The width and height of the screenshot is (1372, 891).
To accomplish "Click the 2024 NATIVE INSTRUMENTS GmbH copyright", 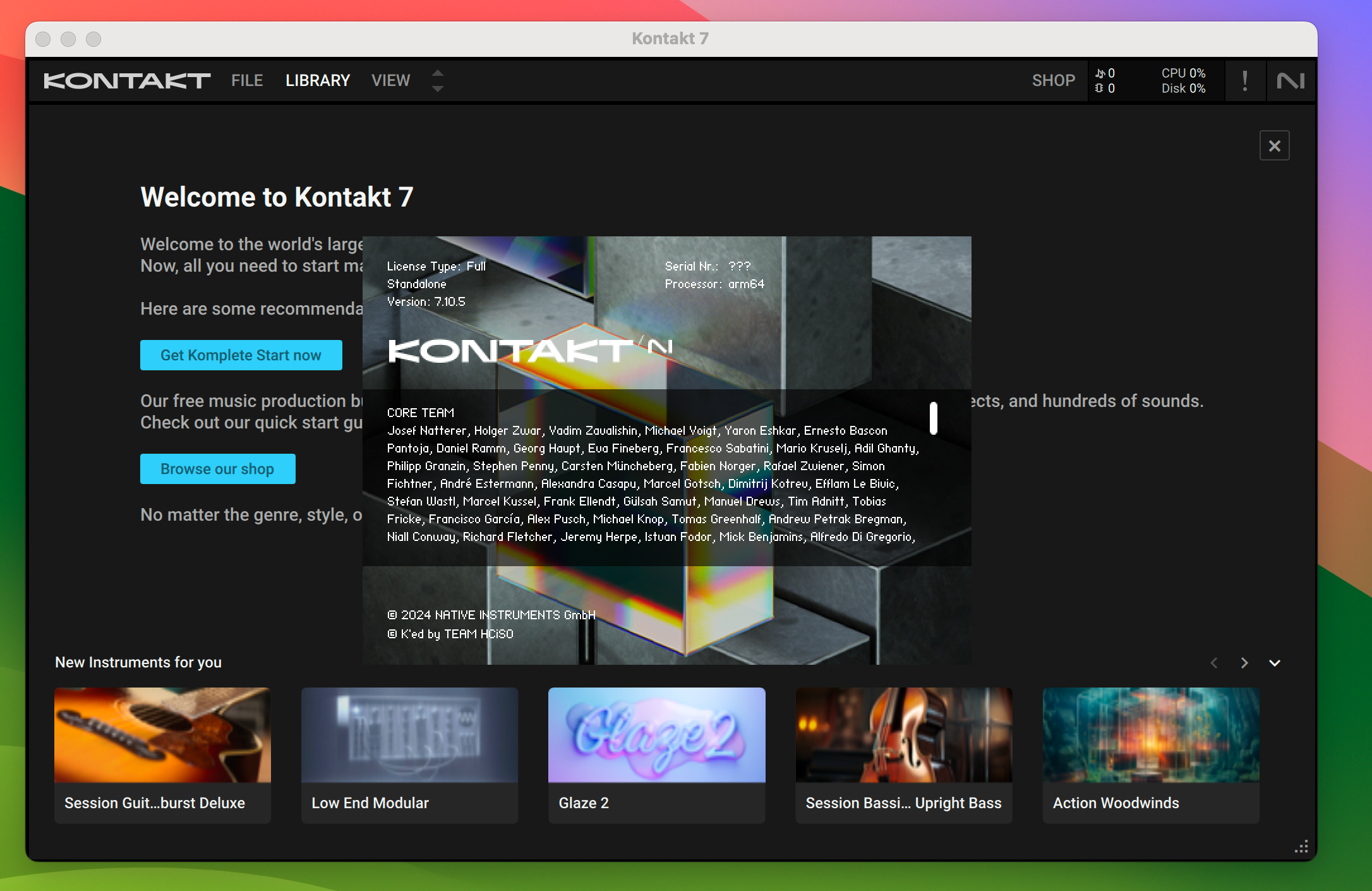I will click(x=491, y=615).
